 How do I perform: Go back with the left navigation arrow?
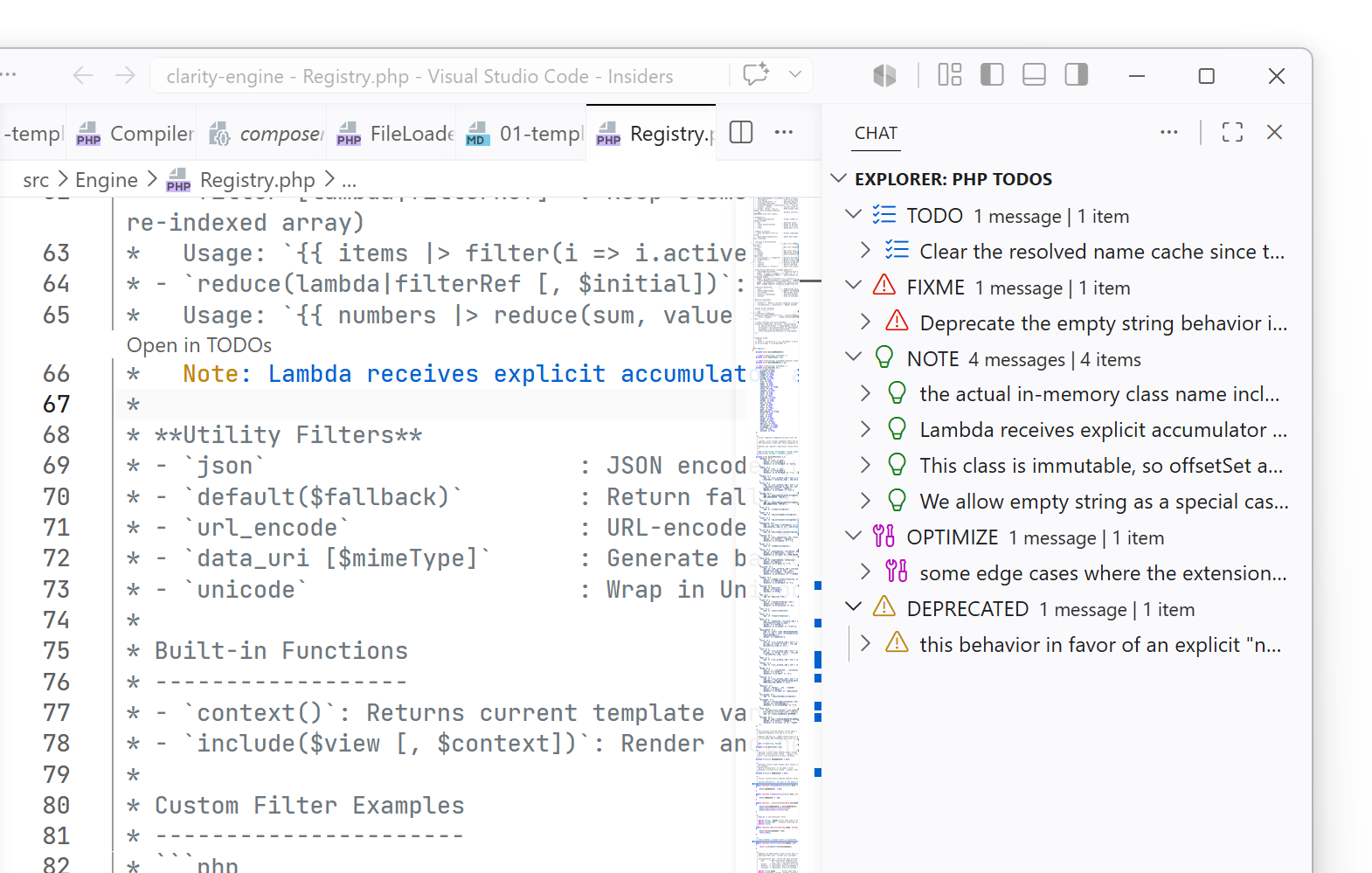[x=83, y=76]
